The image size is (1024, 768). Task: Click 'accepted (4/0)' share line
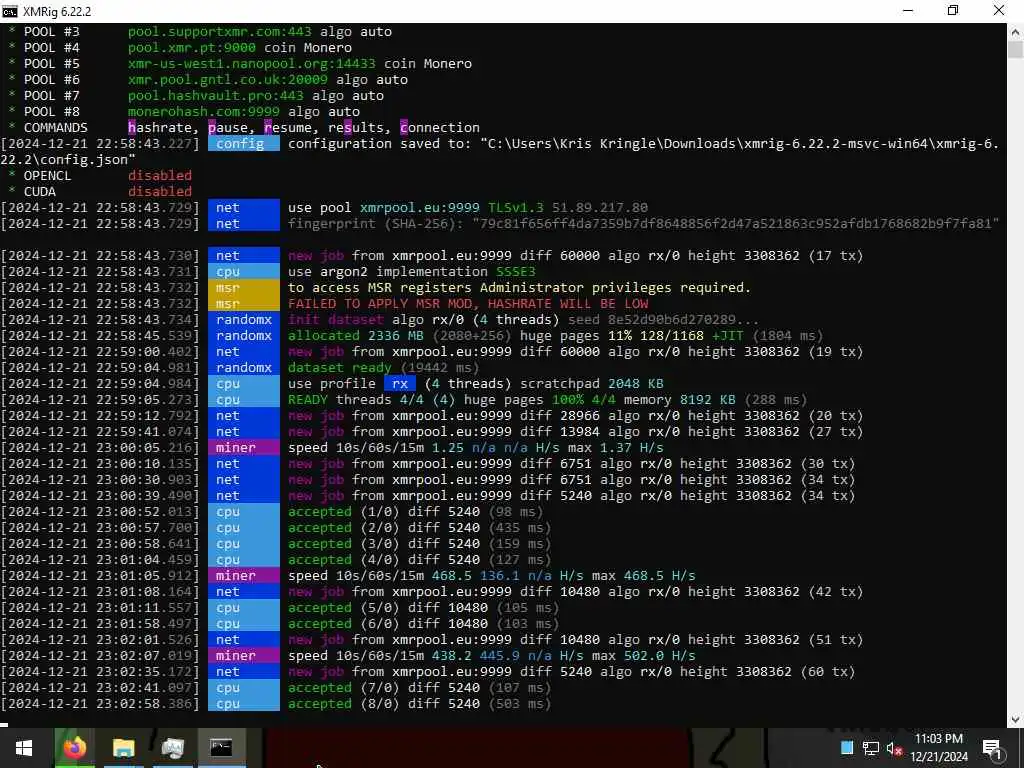click(419, 560)
